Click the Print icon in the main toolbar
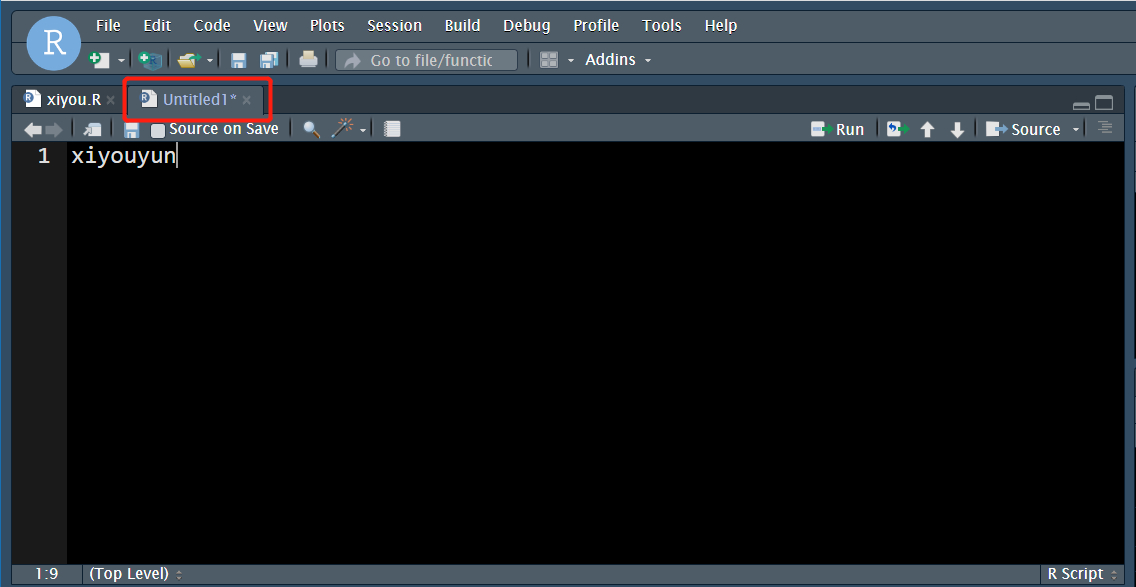 tap(308, 60)
